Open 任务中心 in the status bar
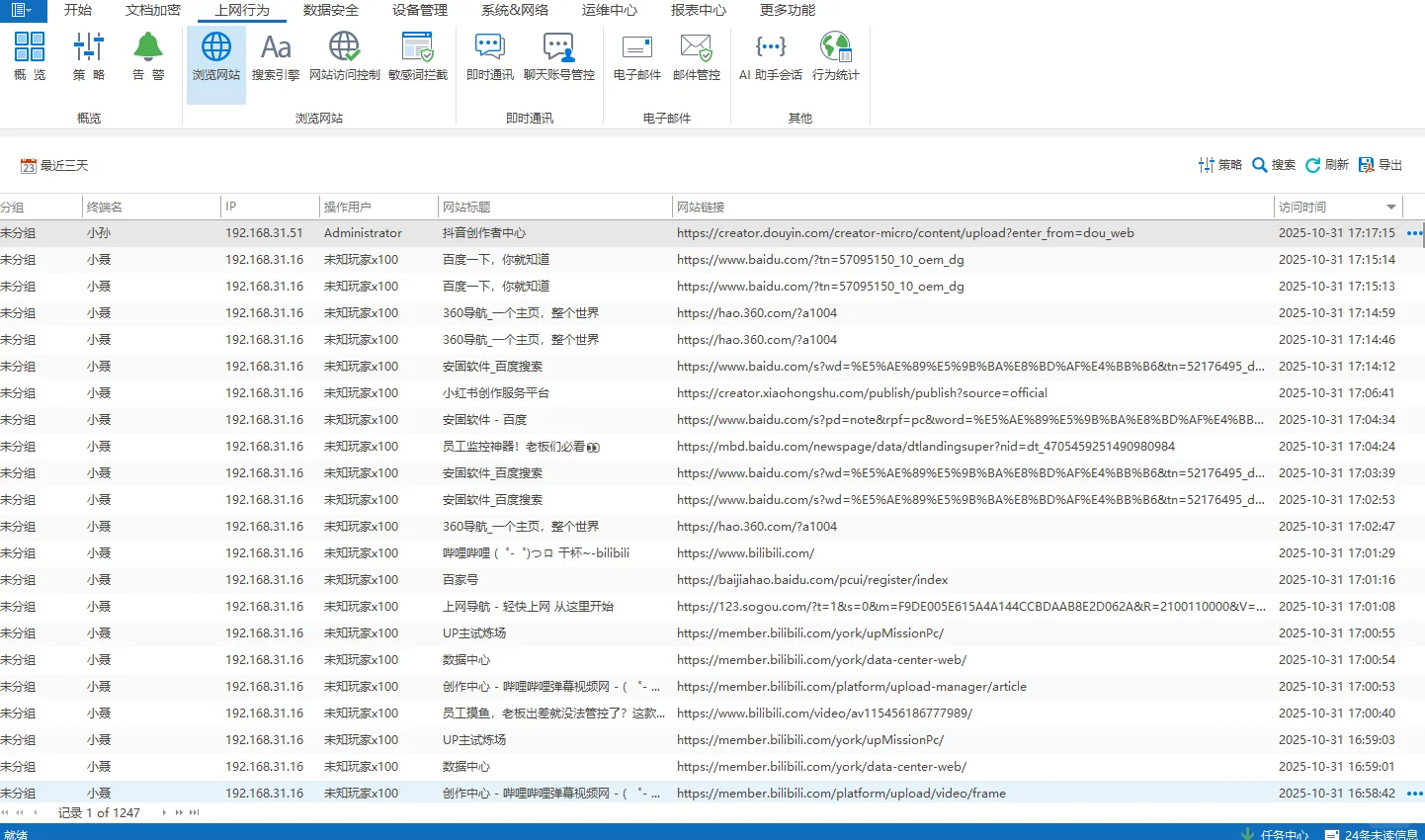 1276,834
